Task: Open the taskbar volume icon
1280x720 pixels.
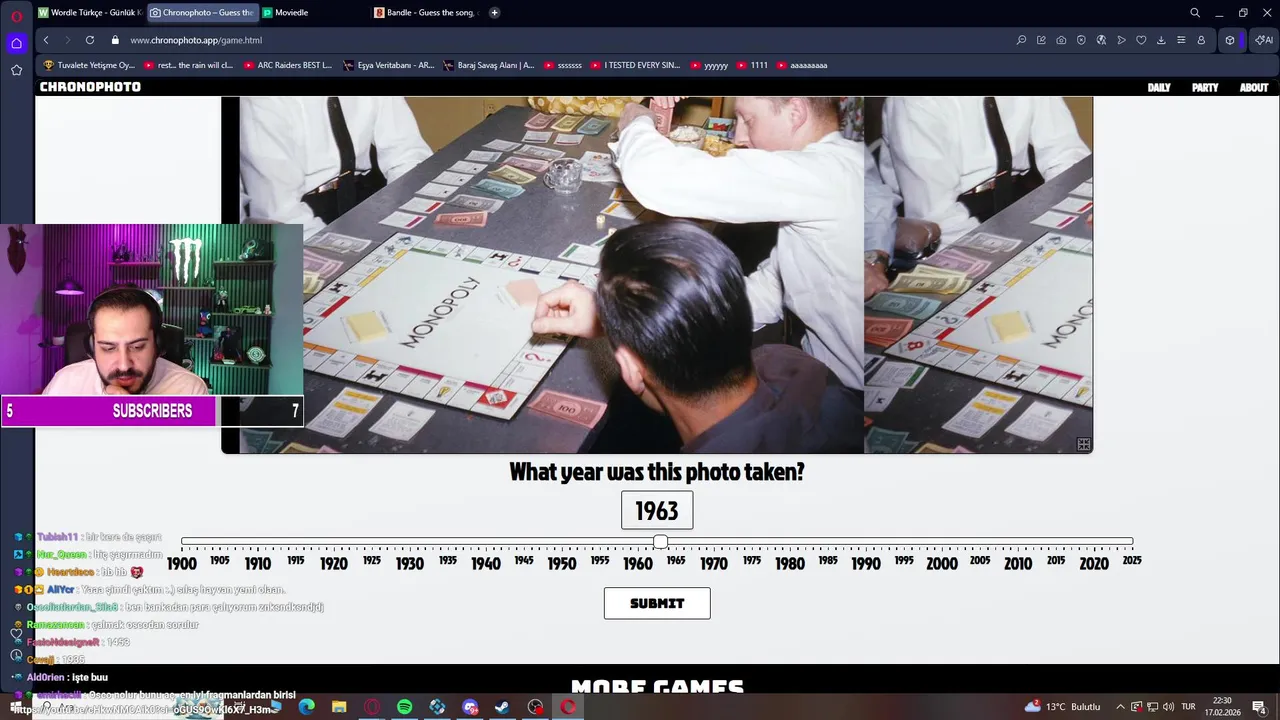Action: point(1168,707)
